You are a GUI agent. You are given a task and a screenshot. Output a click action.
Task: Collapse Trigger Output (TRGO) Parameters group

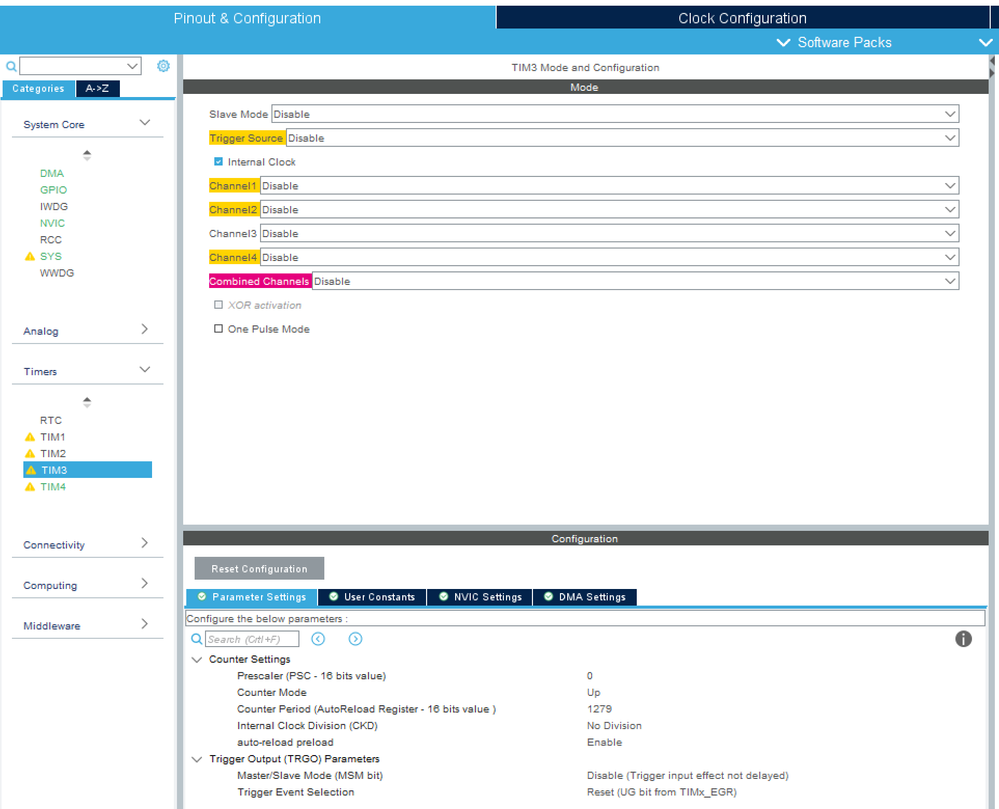point(198,759)
